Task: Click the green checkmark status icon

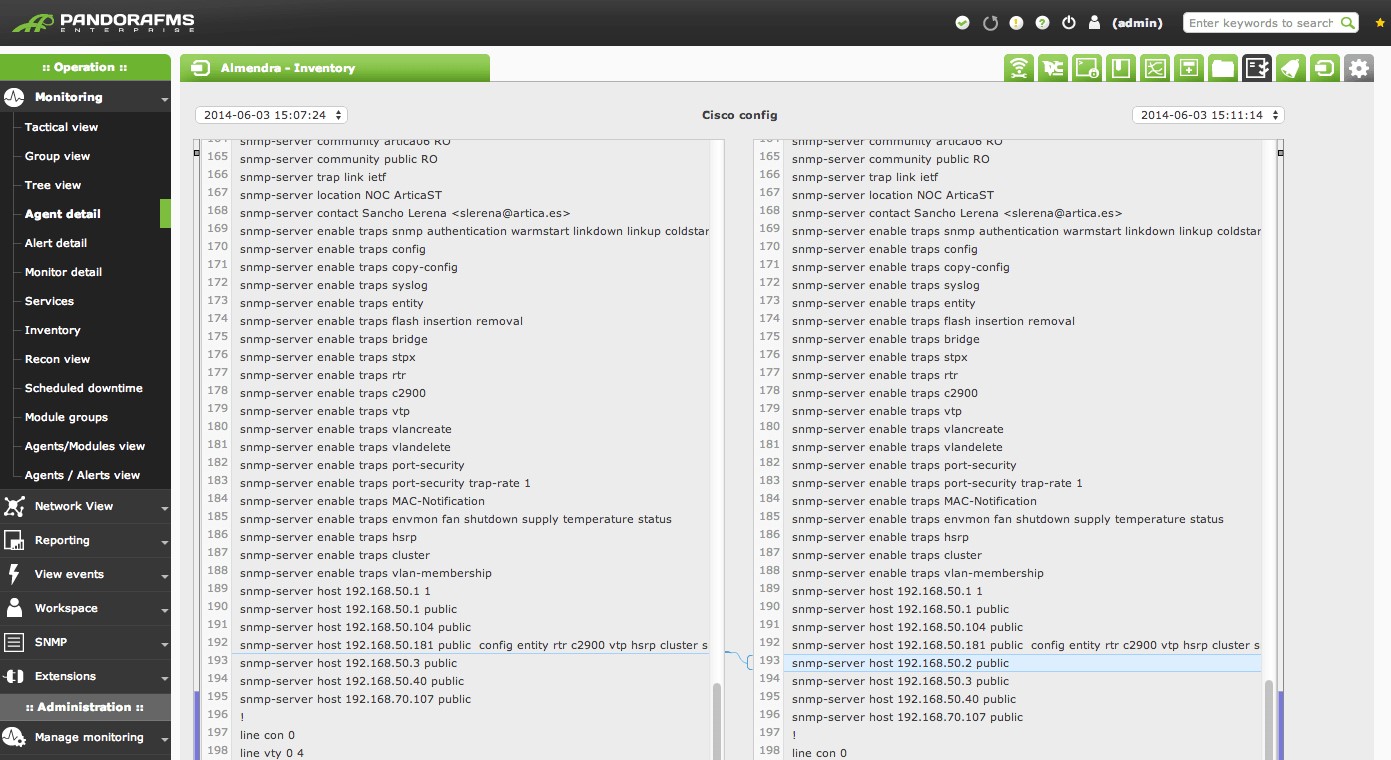Action: (x=962, y=23)
